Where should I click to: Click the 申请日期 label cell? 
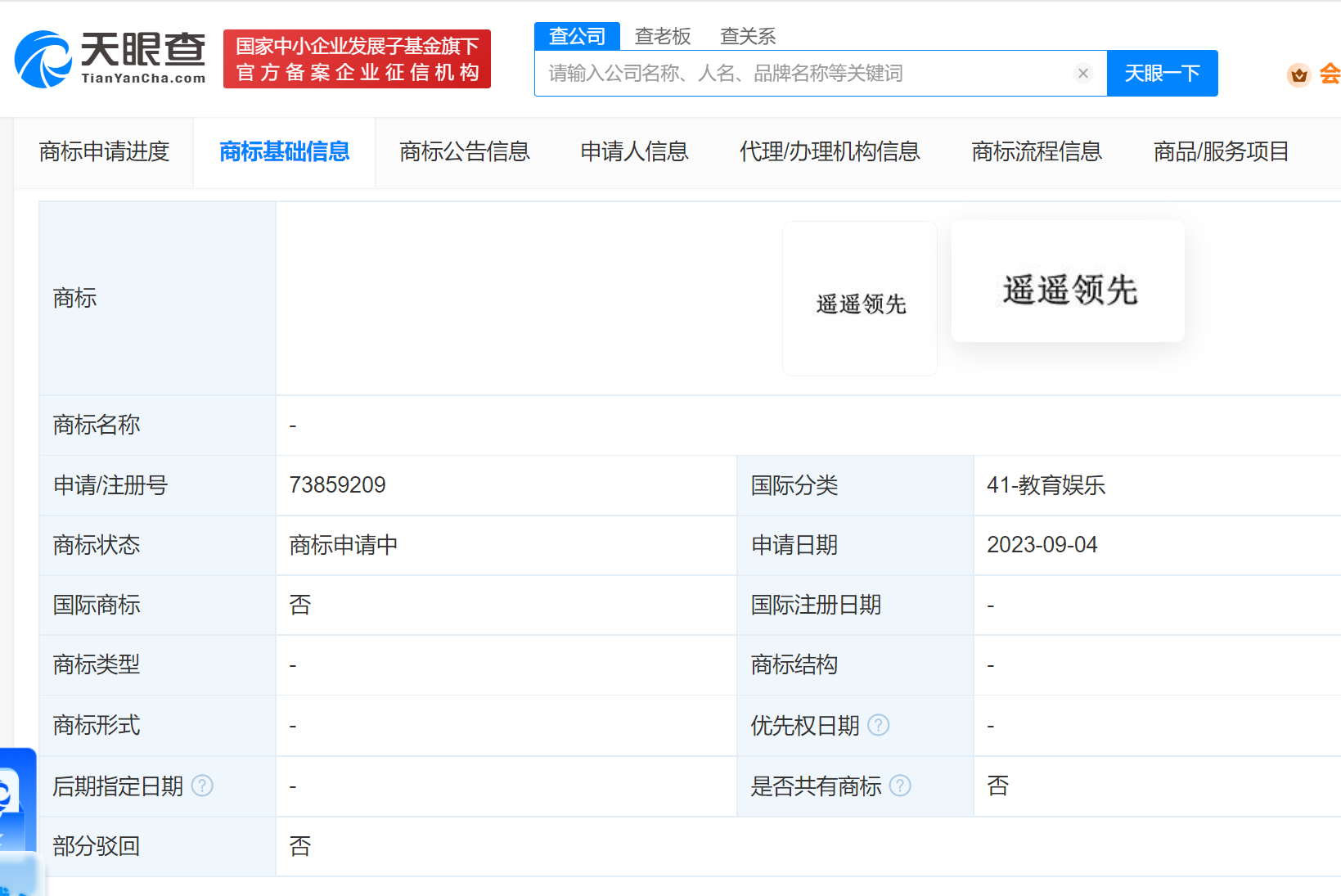point(855,545)
